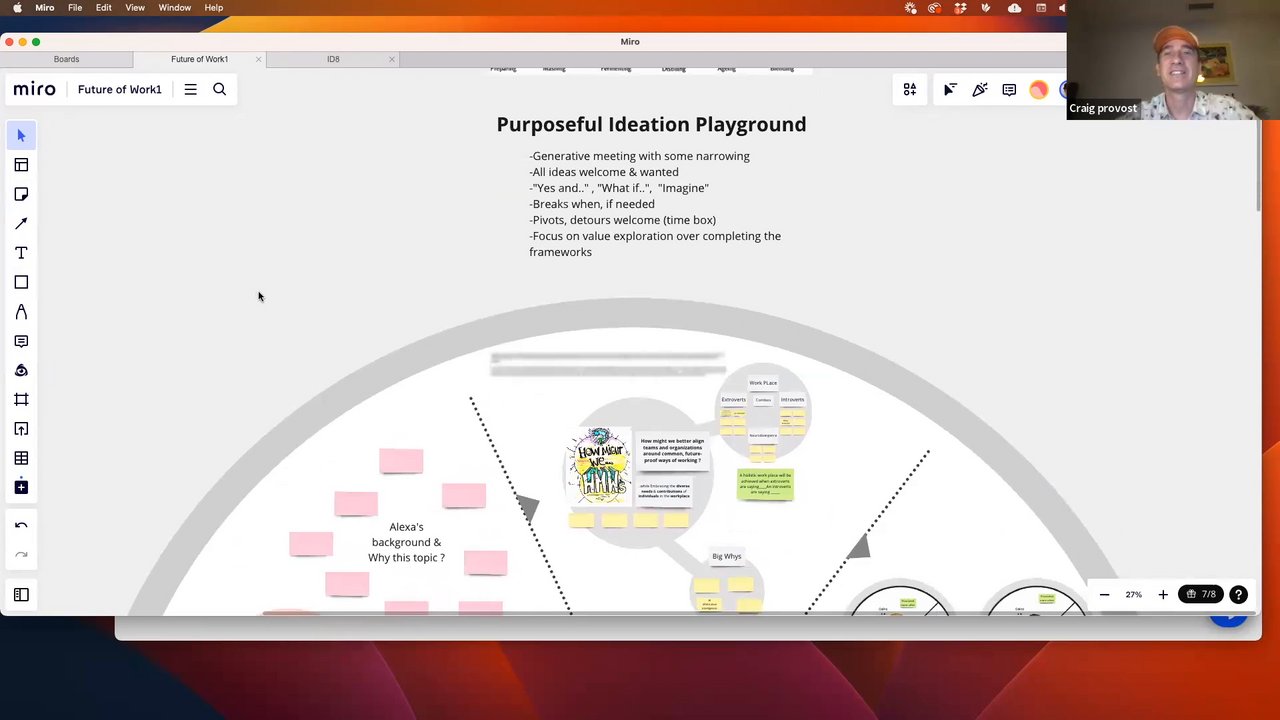Select the Shape rectangle tool
Screen dimensions: 1280x720
pos(21,282)
